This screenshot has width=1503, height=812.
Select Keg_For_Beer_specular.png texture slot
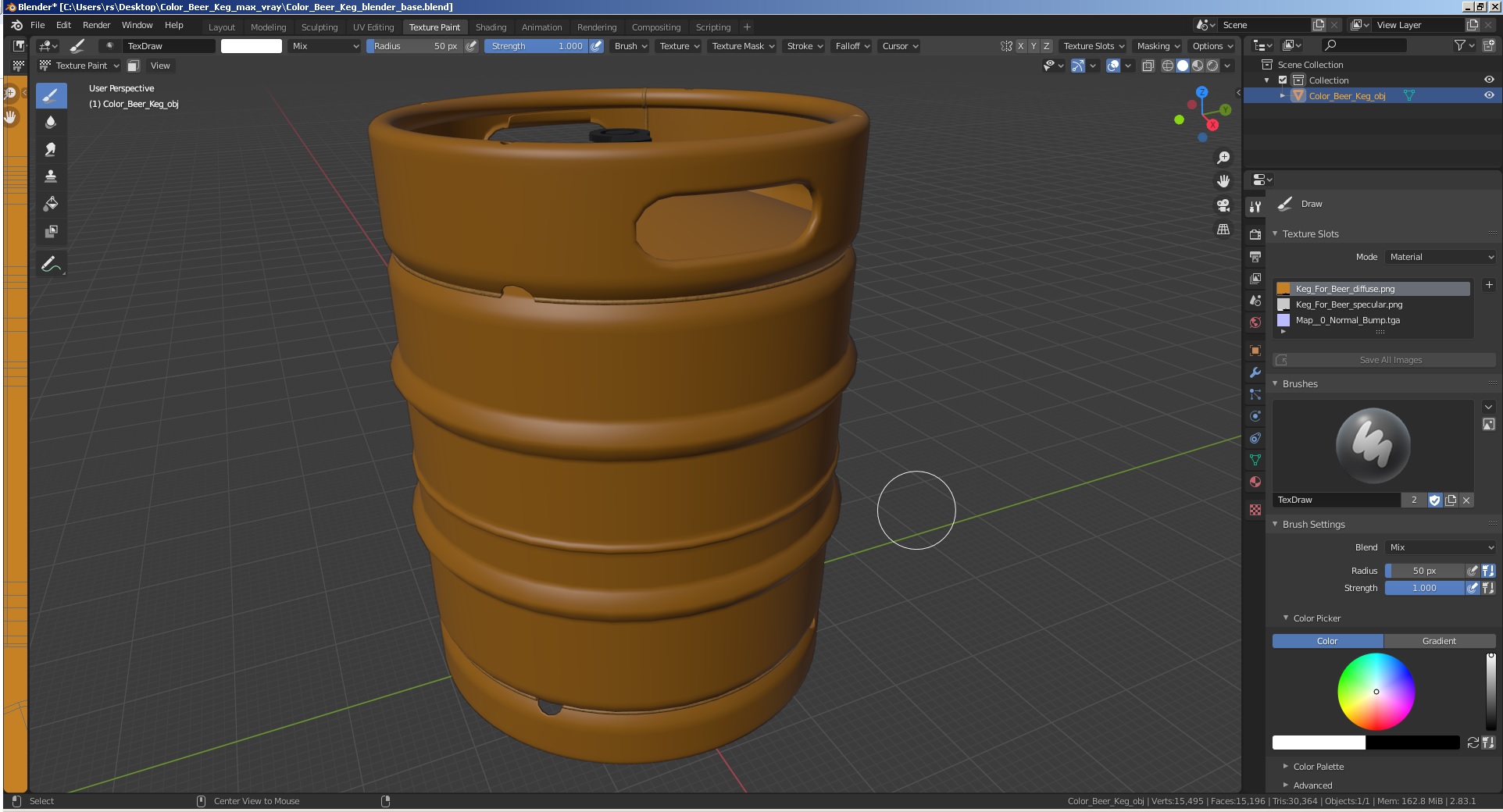pyautogui.click(x=1373, y=304)
